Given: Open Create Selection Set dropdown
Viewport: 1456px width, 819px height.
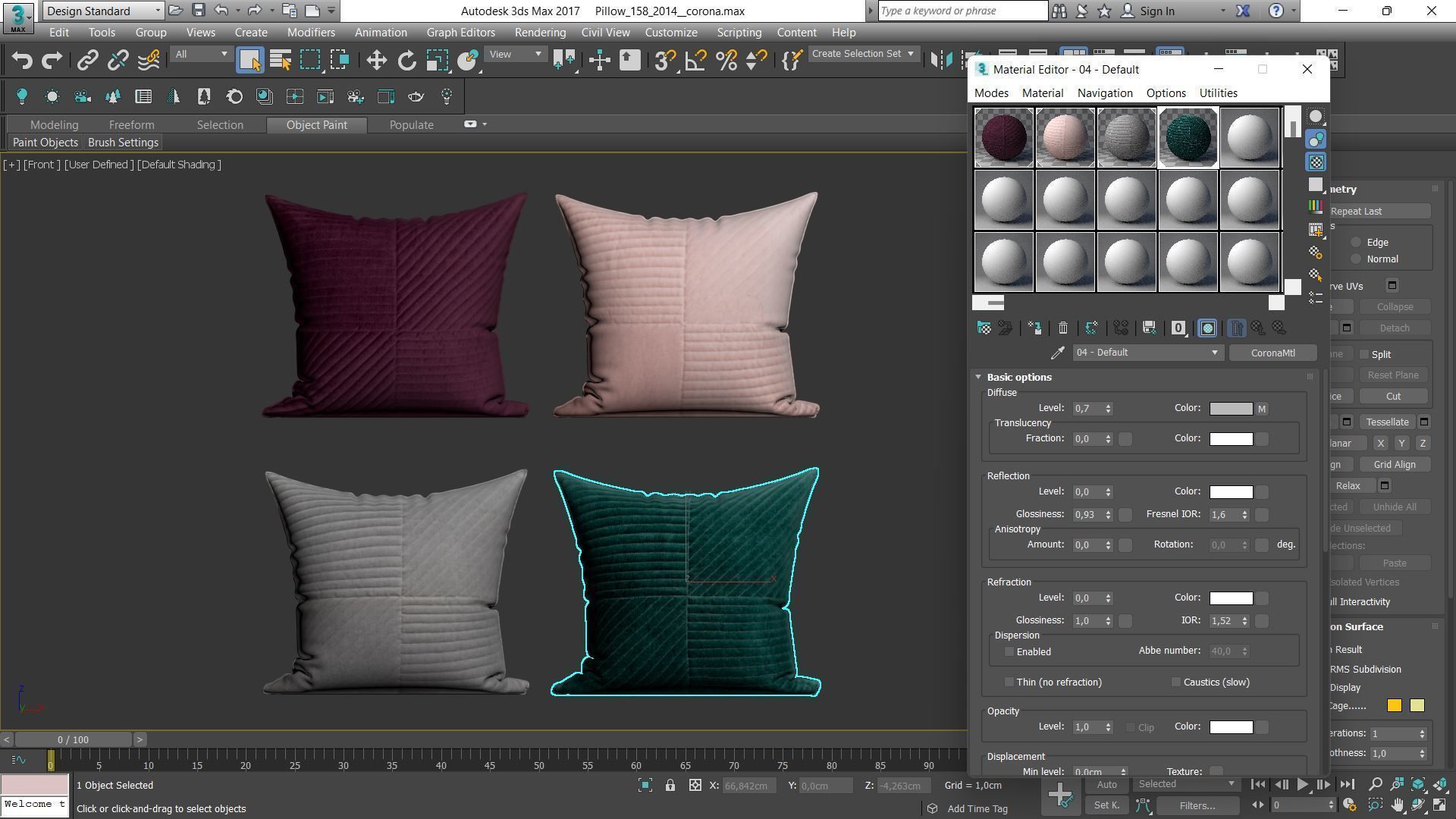Looking at the screenshot, I should (x=862, y=54).
